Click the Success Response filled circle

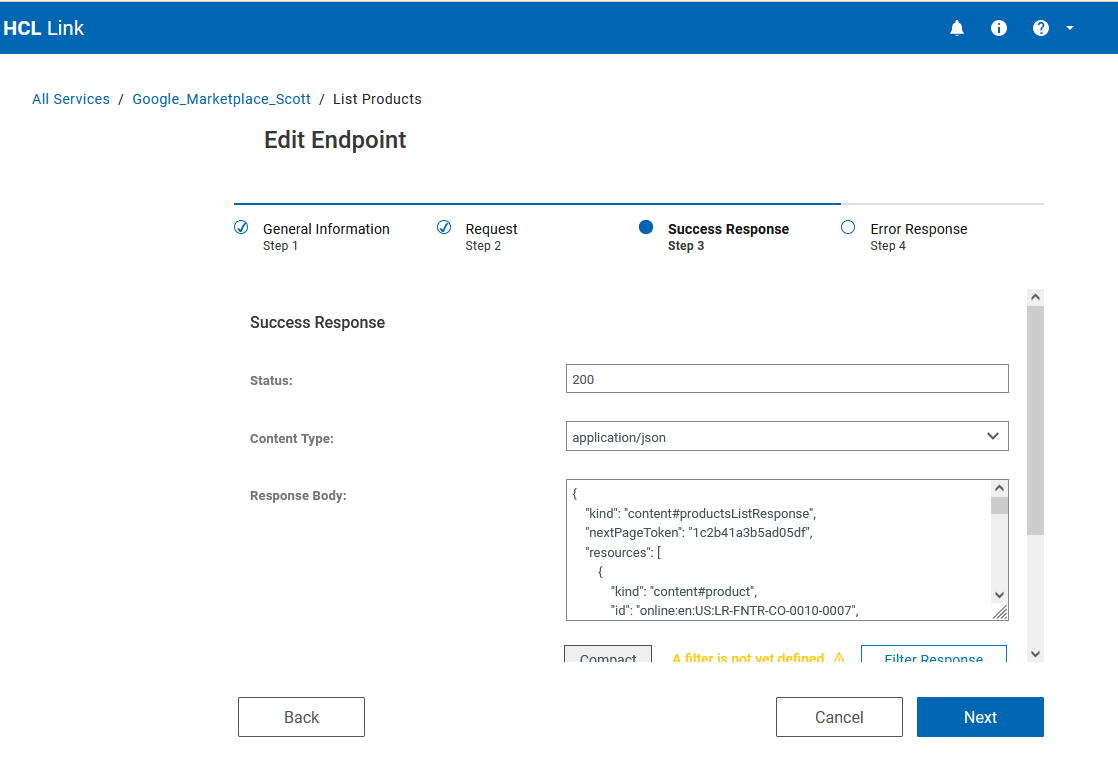[646, 227]
